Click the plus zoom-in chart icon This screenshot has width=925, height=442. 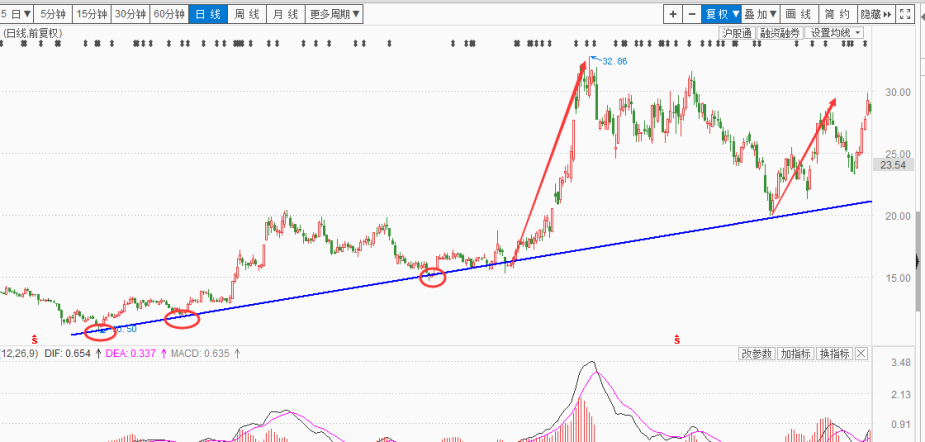click(673, 14)
